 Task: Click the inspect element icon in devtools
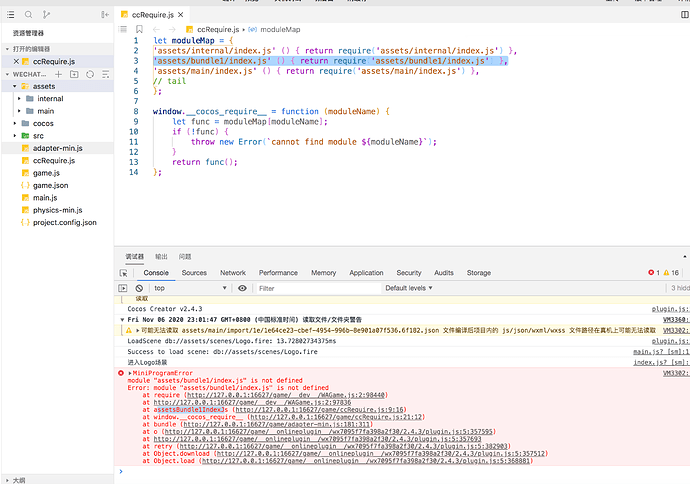point(124,273)
